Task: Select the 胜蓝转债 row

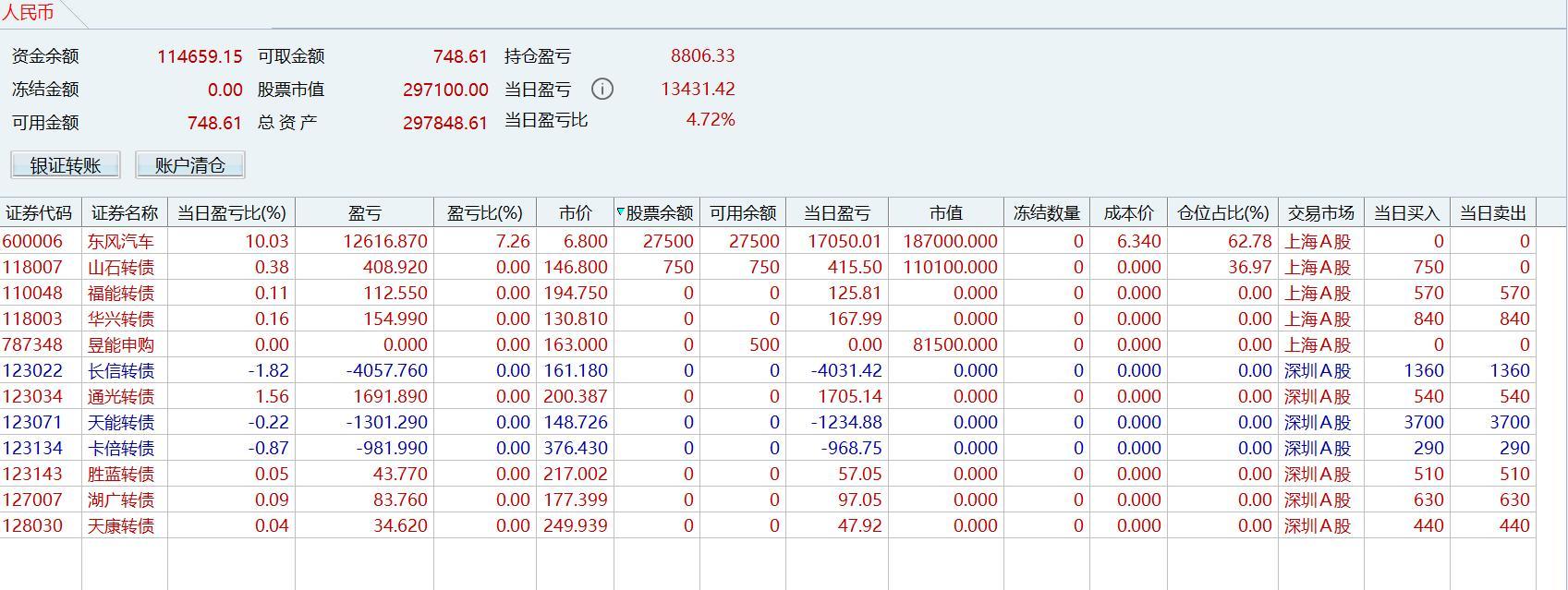Action: (768, 474)
